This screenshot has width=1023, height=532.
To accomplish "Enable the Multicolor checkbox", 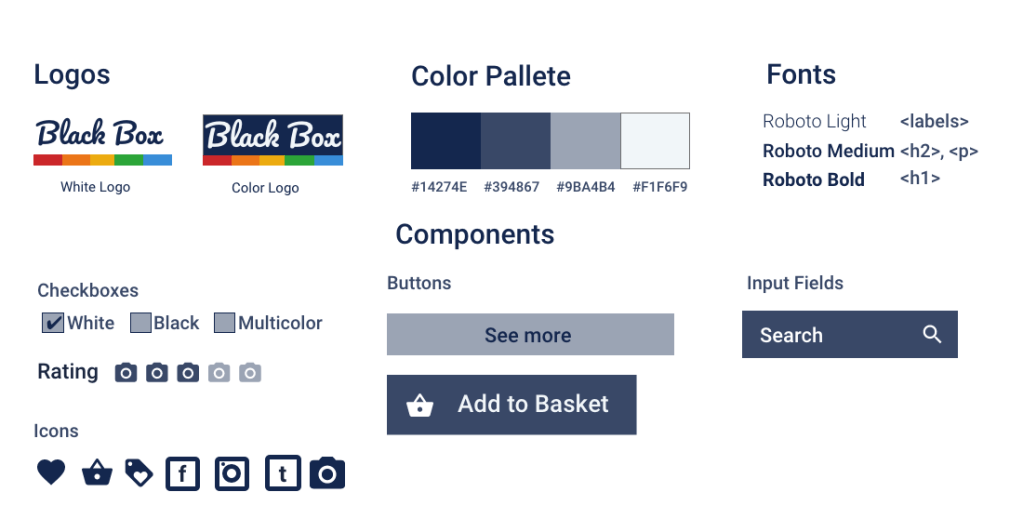I will coord(225,323).
